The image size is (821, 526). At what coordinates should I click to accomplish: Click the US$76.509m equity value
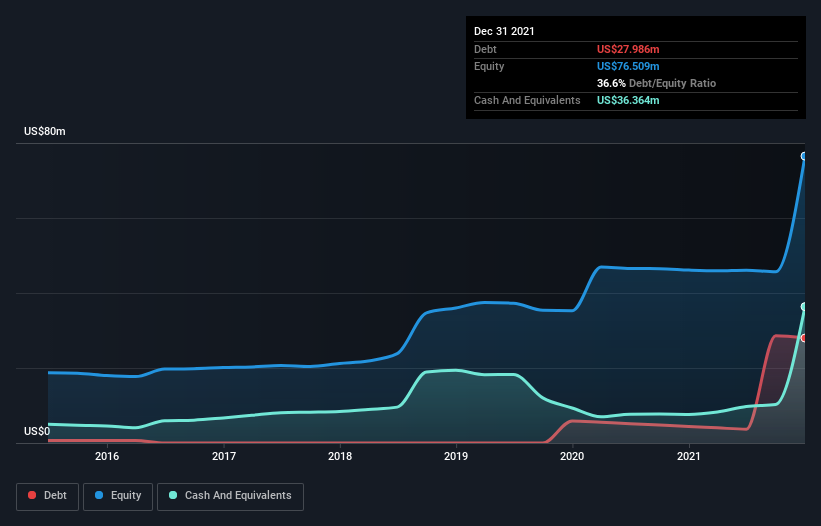[x=628, y=66]
